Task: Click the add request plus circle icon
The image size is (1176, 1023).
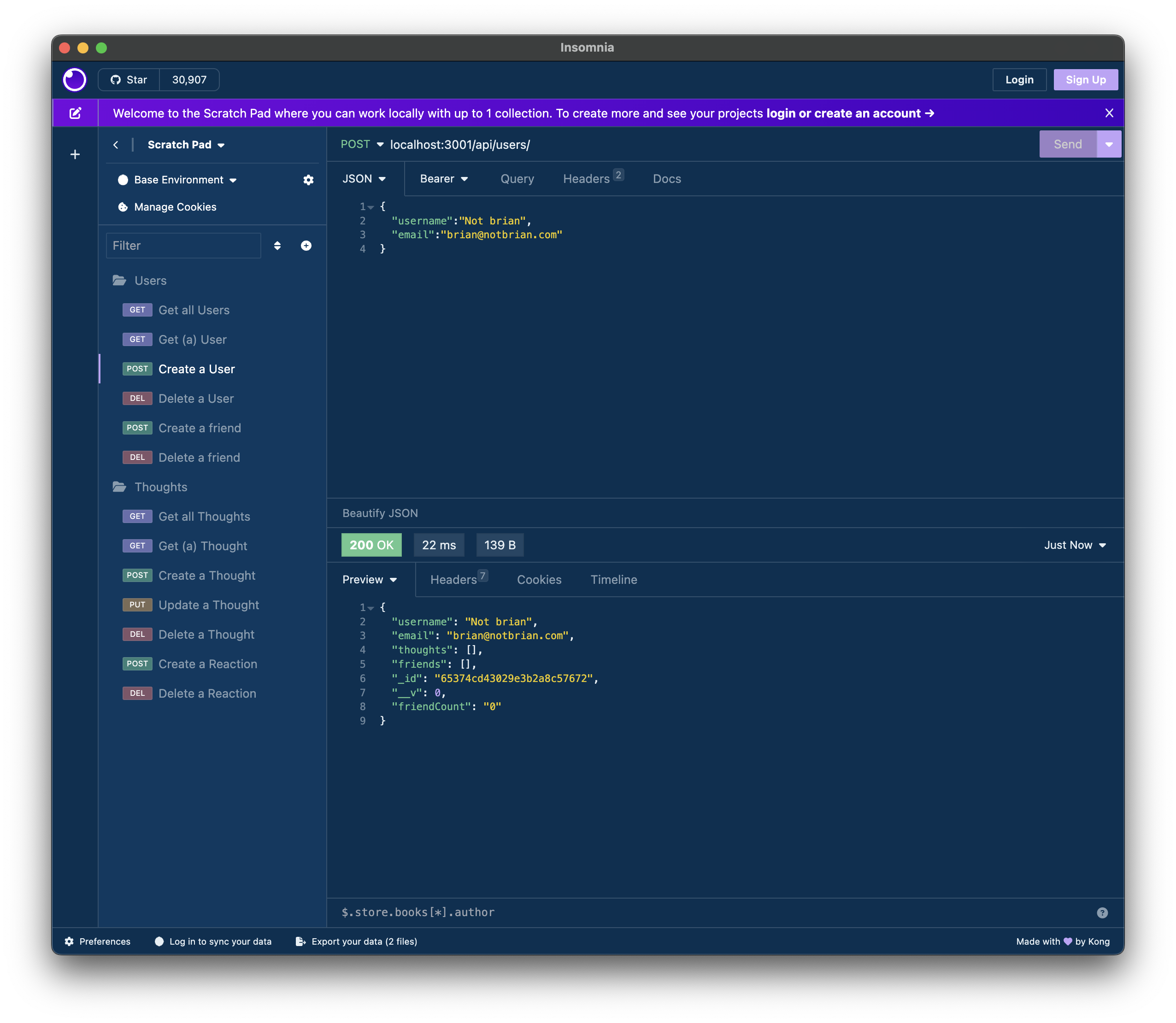Action: click(x=306, y=246)
